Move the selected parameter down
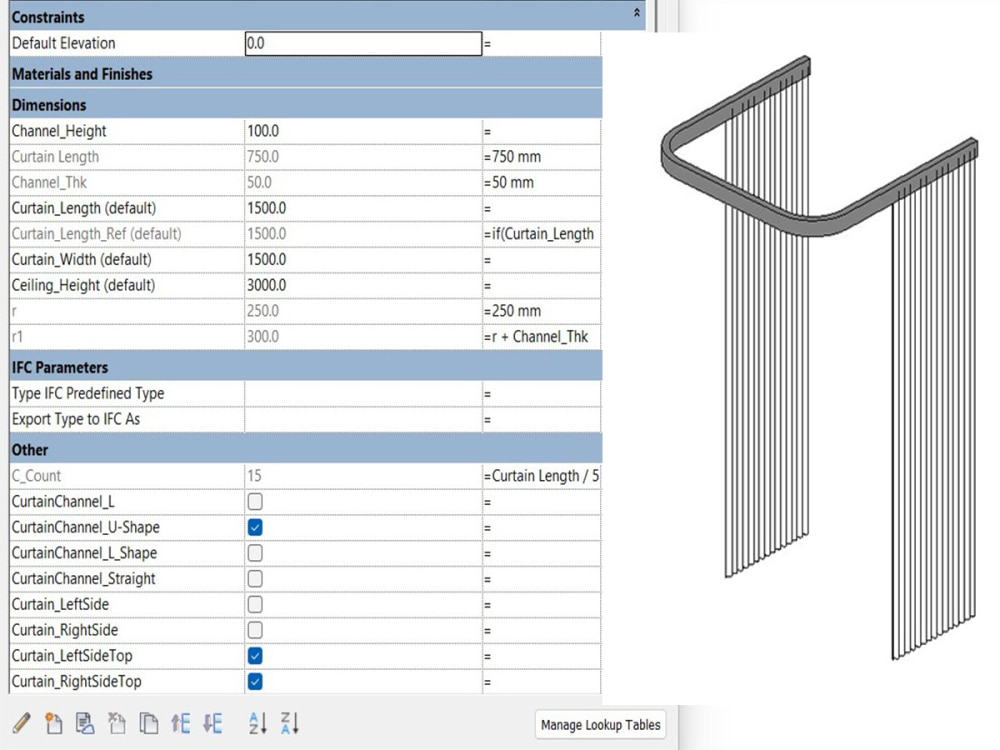 [212, 723]
